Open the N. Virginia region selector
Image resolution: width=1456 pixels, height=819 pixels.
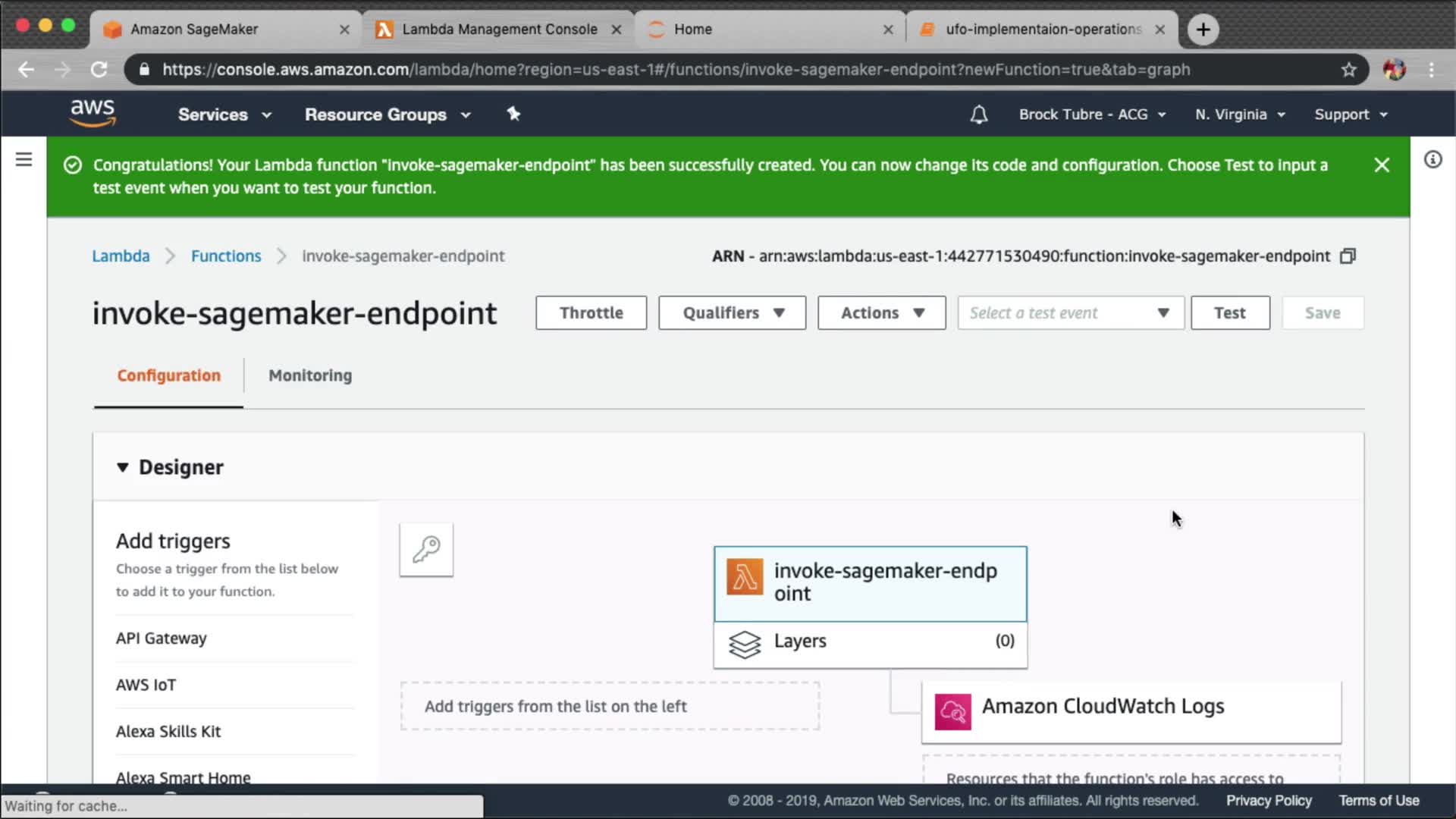coord(1239,115)
